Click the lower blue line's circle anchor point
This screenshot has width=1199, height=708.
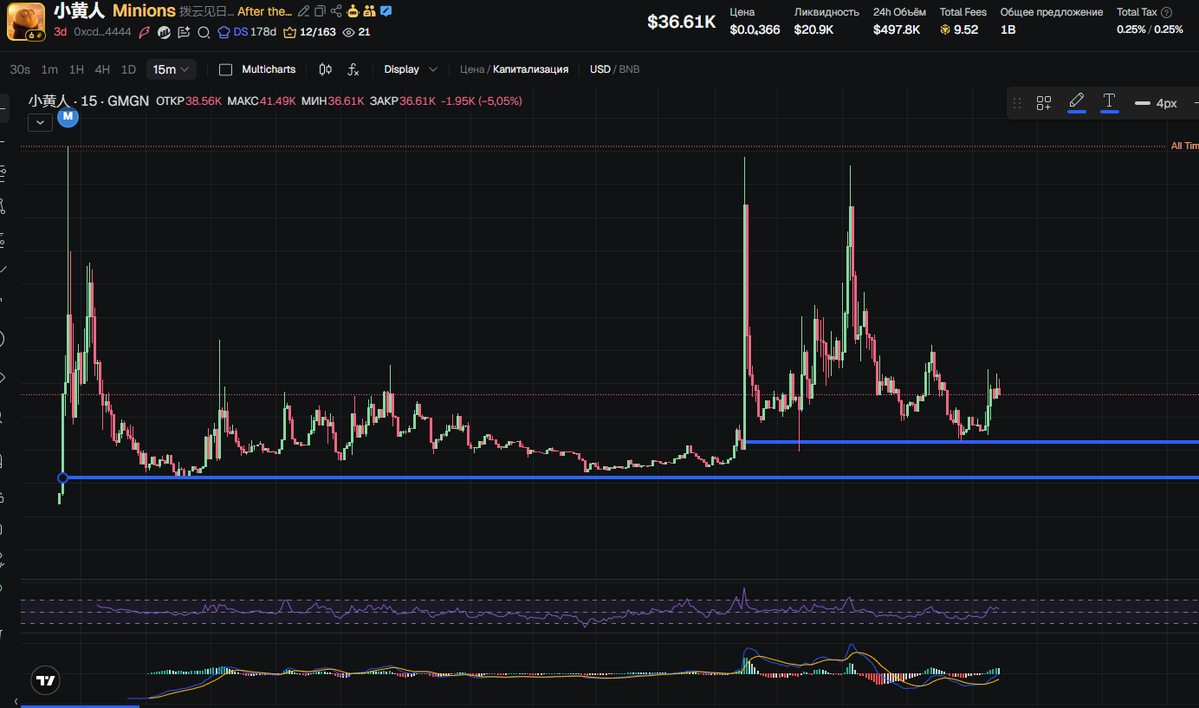63,478
